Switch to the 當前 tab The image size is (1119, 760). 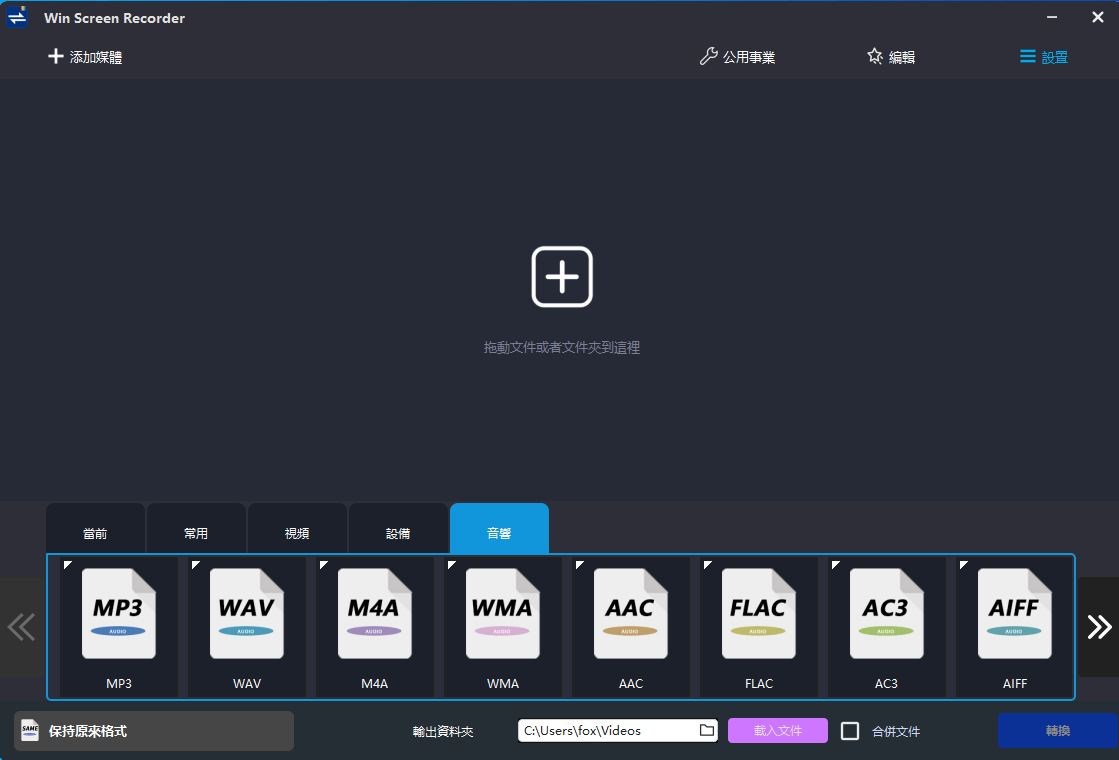tap(96, 529)
